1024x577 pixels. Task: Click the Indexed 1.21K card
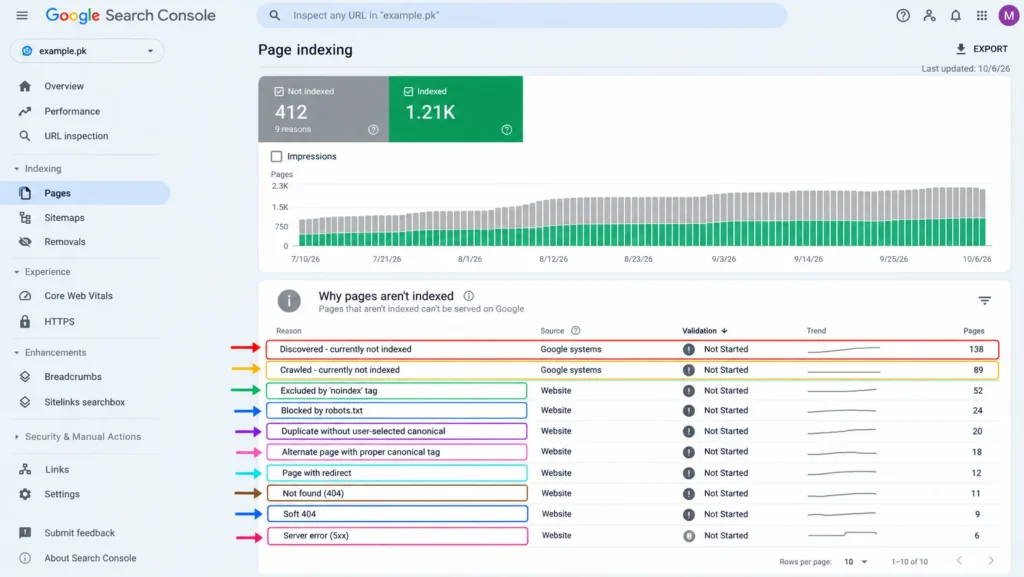coord(456,109)
